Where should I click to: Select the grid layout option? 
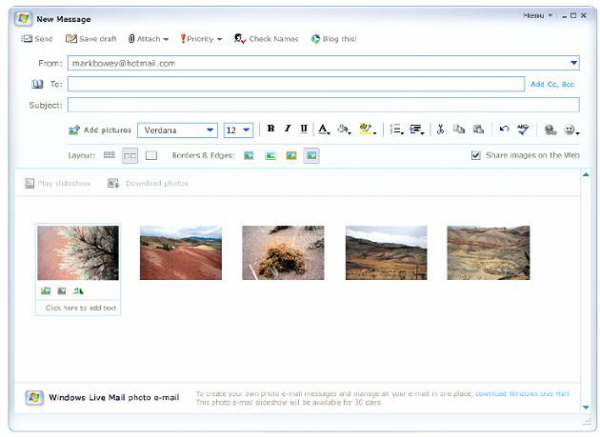(x=109, y=155)
